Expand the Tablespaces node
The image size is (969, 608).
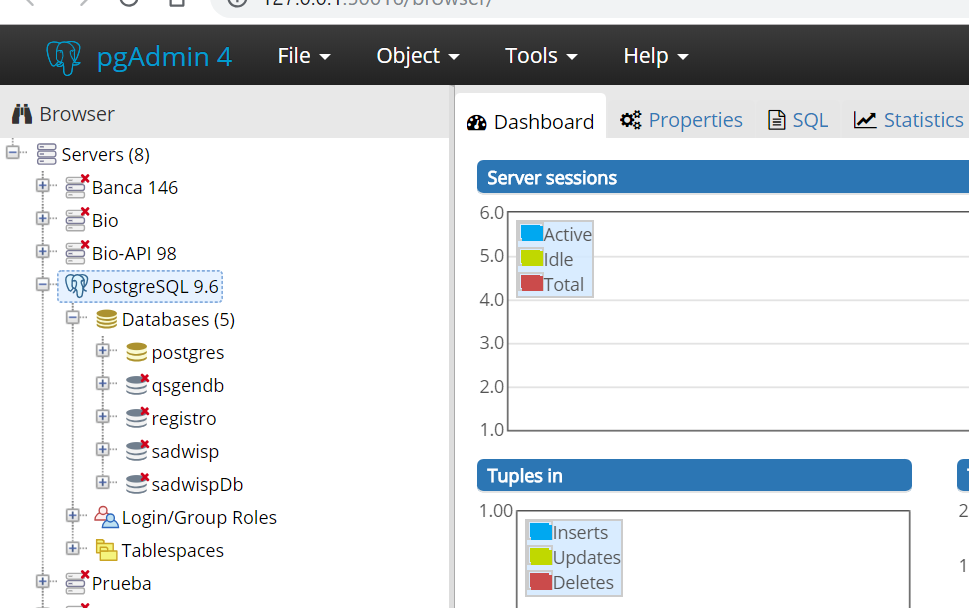click(x=73, y=548)
